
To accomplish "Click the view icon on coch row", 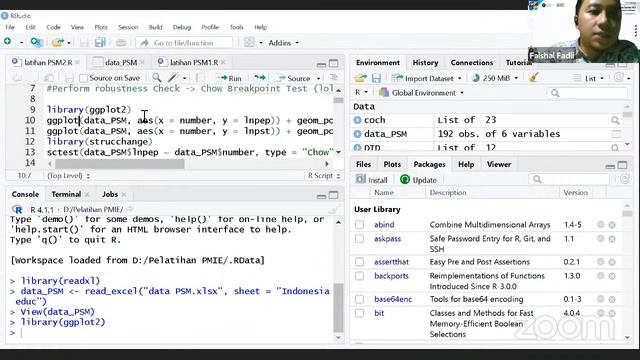I will pos(615,120).
